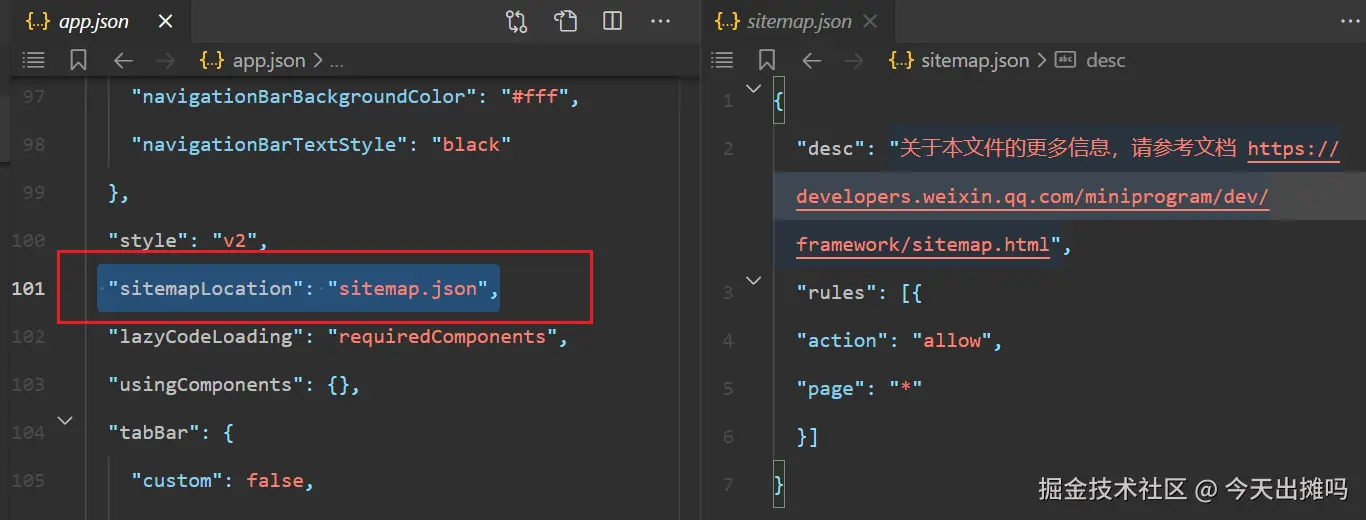Click the "requiredComponents" value
Screen dimensions: 1366x520
pyautogui.click(x=442, y=337)
